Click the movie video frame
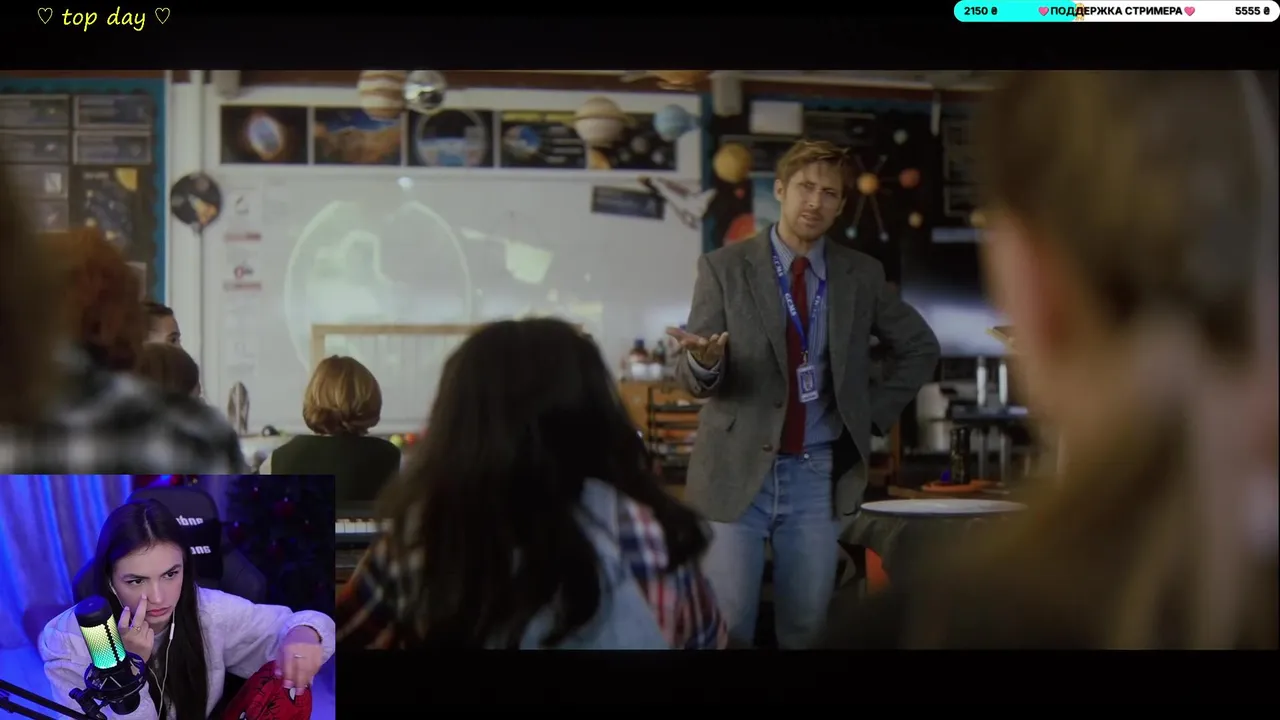 pyautogui.click(x=640, y=360)
